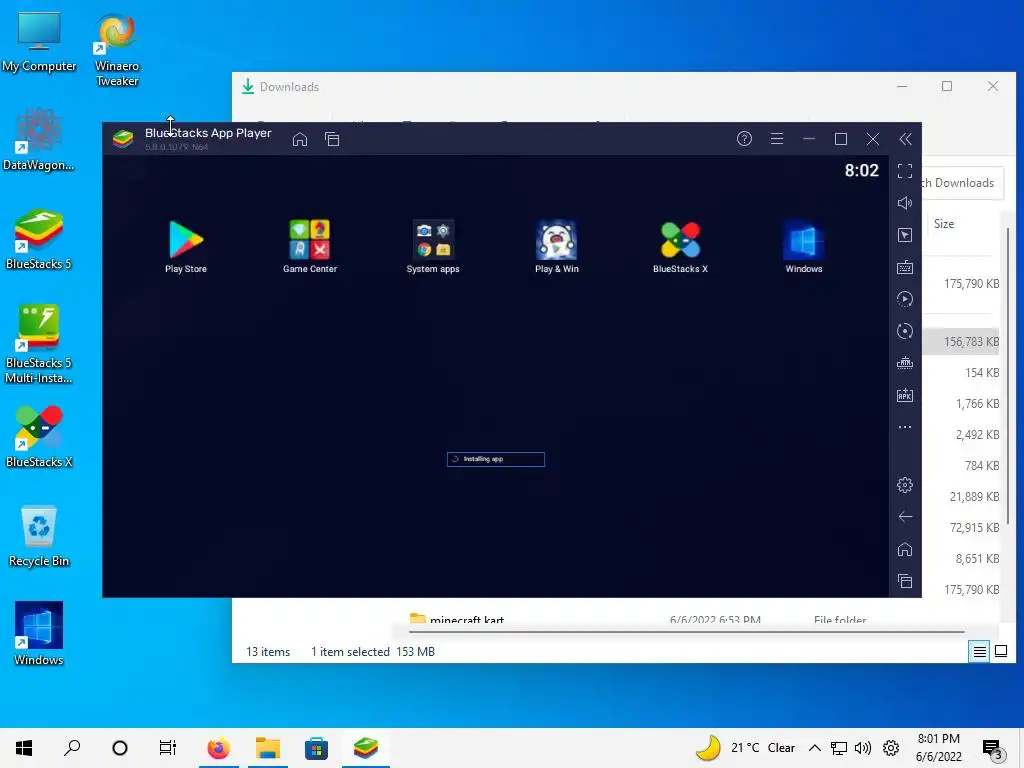Open keyboard game controls in sidebar
This screenshot has width=1024, height=768.
(905, 267)
